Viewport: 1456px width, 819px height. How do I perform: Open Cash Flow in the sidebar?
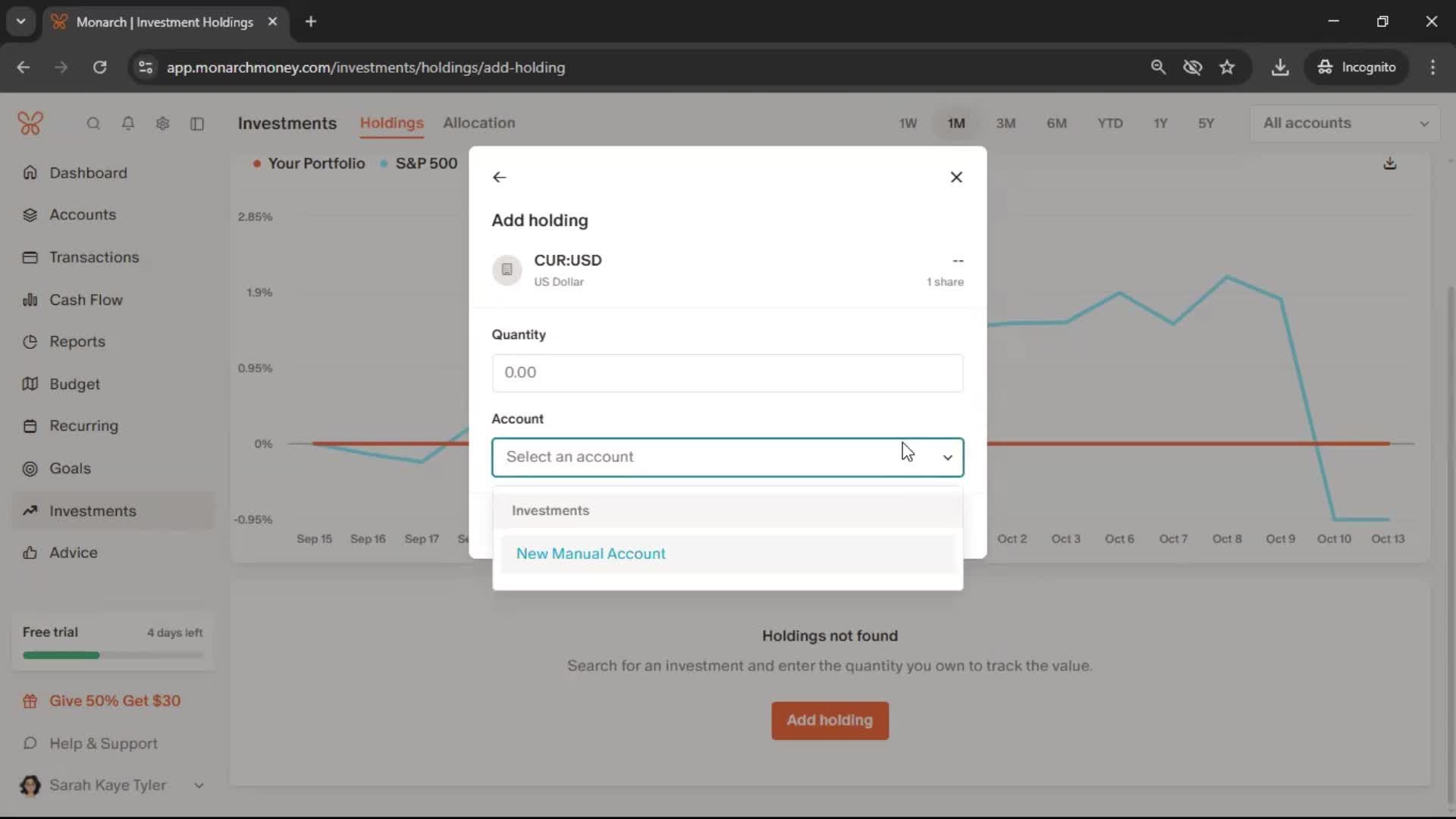tap(86, 300)
